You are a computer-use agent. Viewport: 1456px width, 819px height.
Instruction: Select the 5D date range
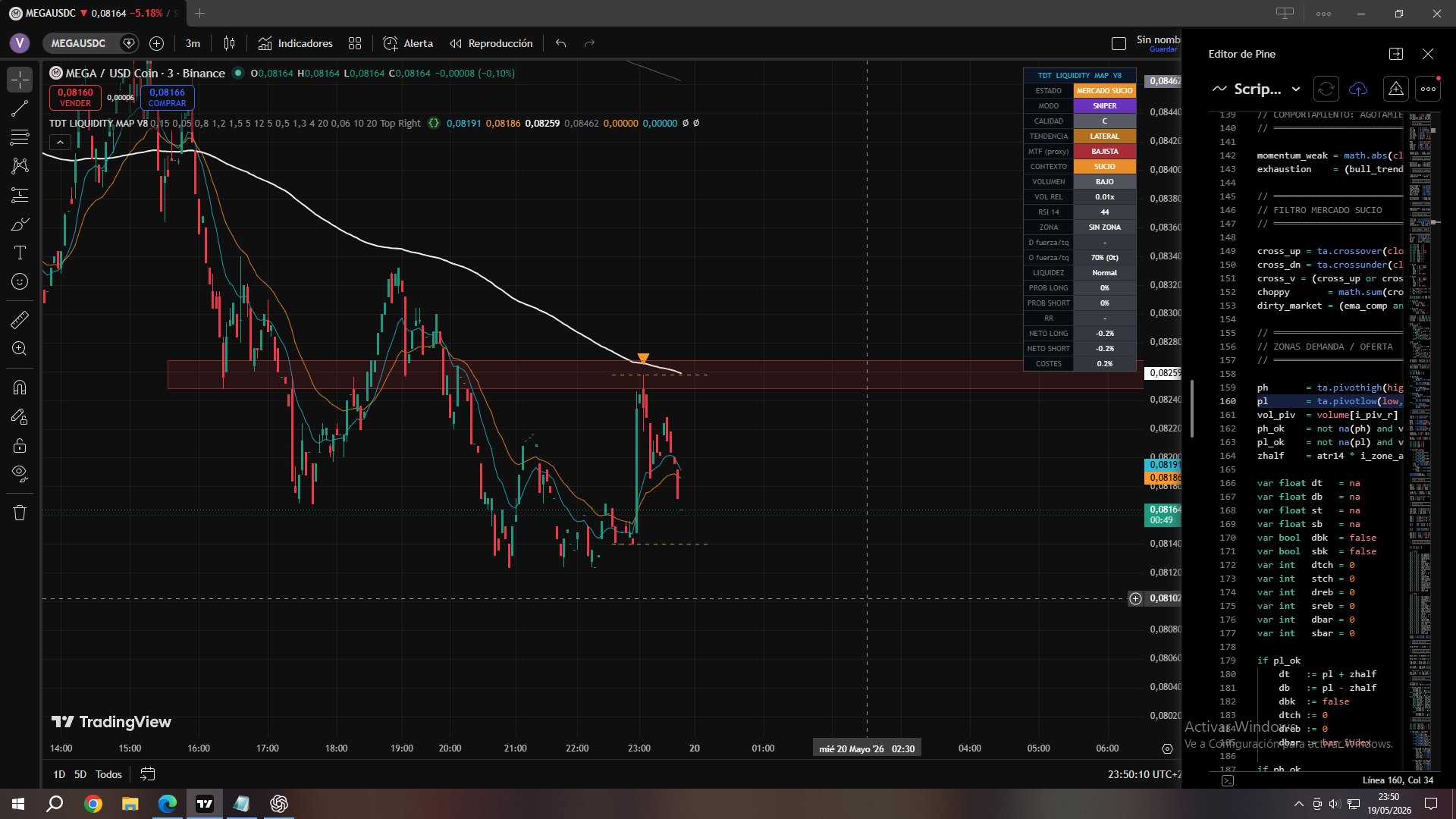[80, 774]
